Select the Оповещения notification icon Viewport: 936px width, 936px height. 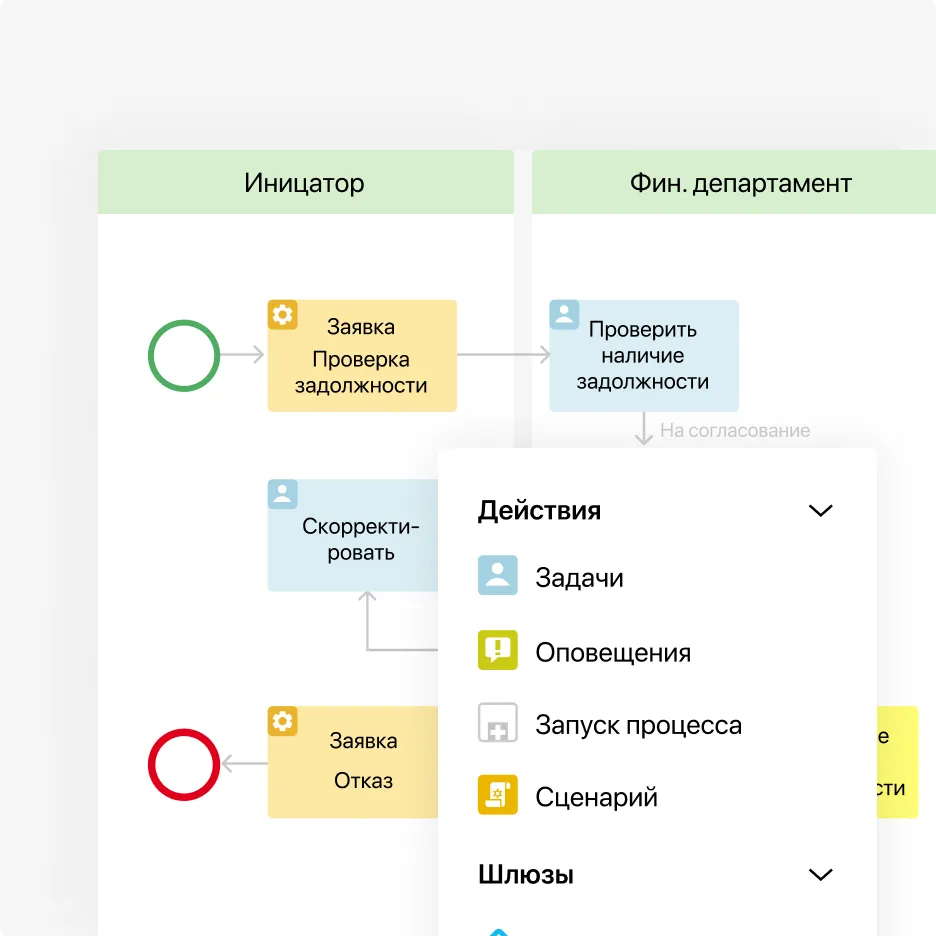[x=497, y=650]
